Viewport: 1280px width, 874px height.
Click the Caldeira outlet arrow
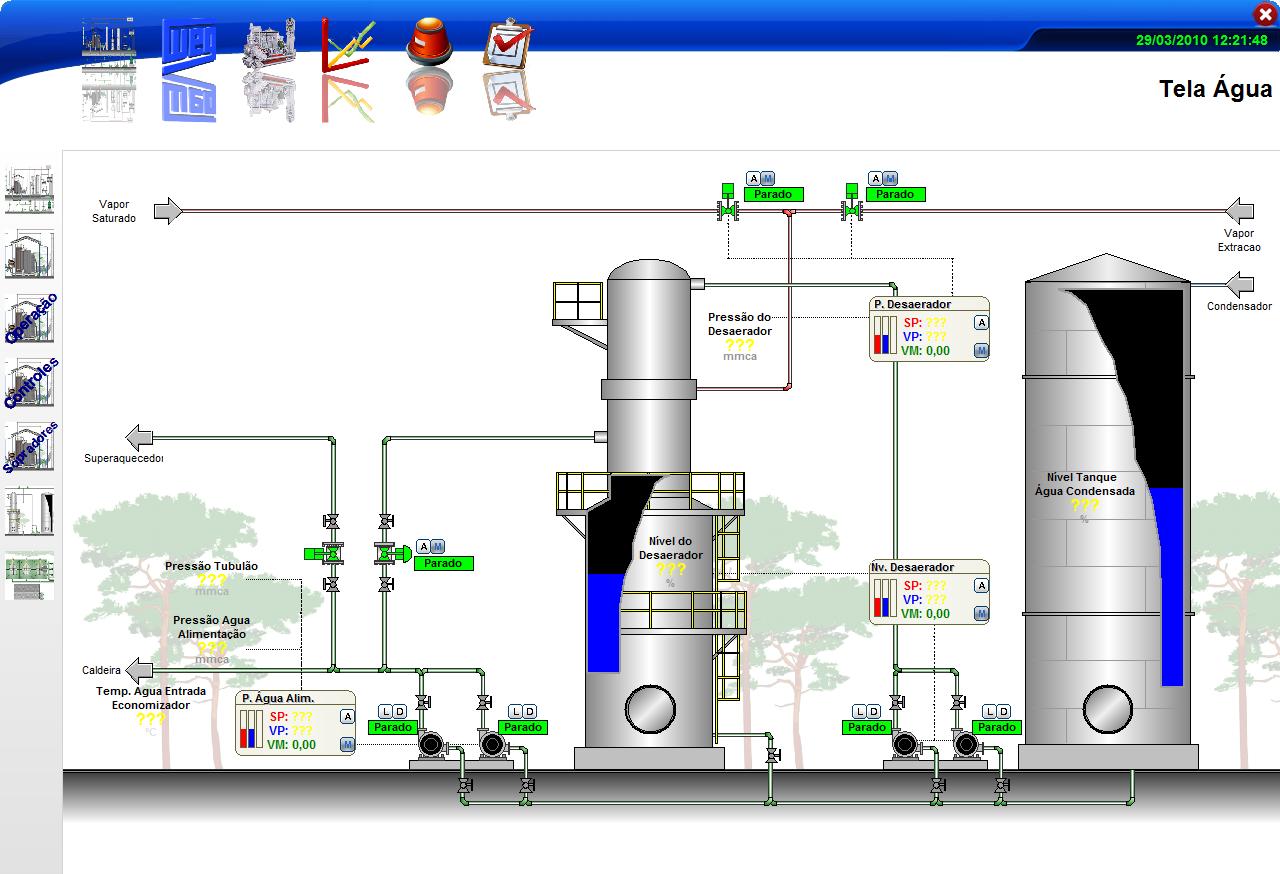pos(138,670)
